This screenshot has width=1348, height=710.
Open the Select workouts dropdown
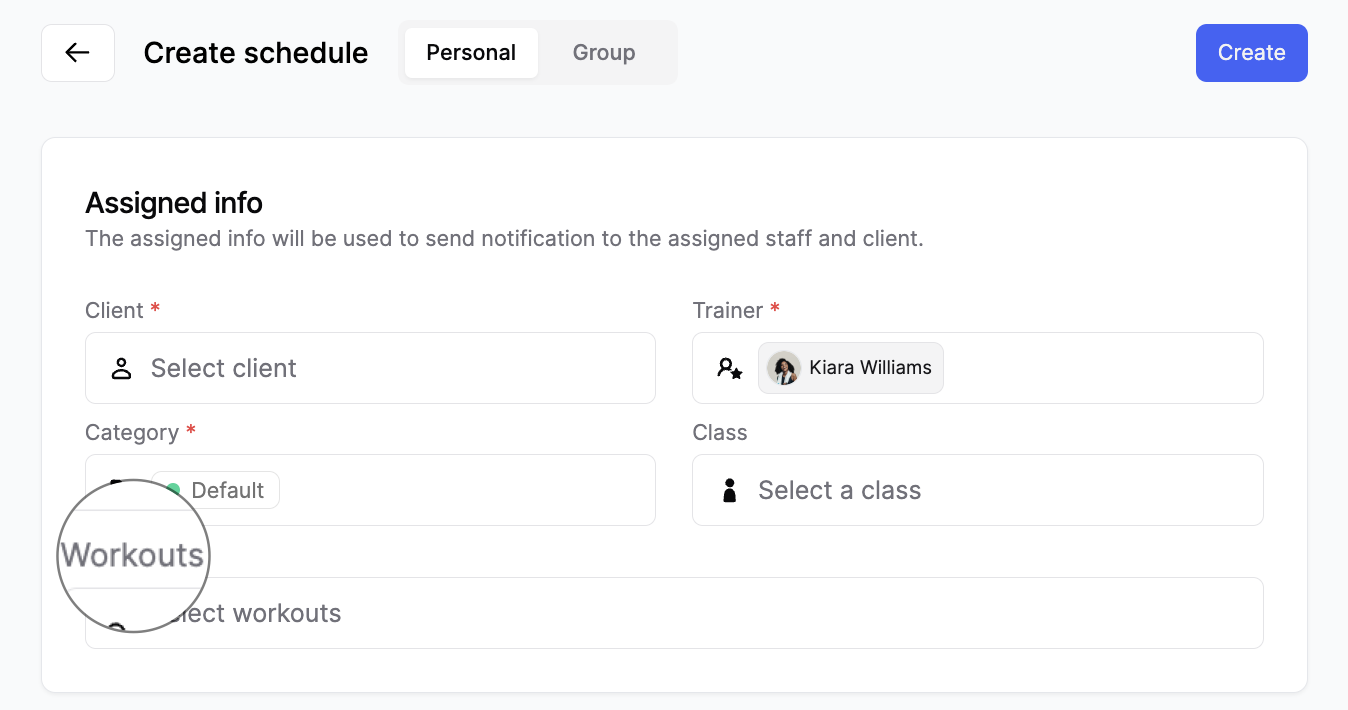point(700,613)
